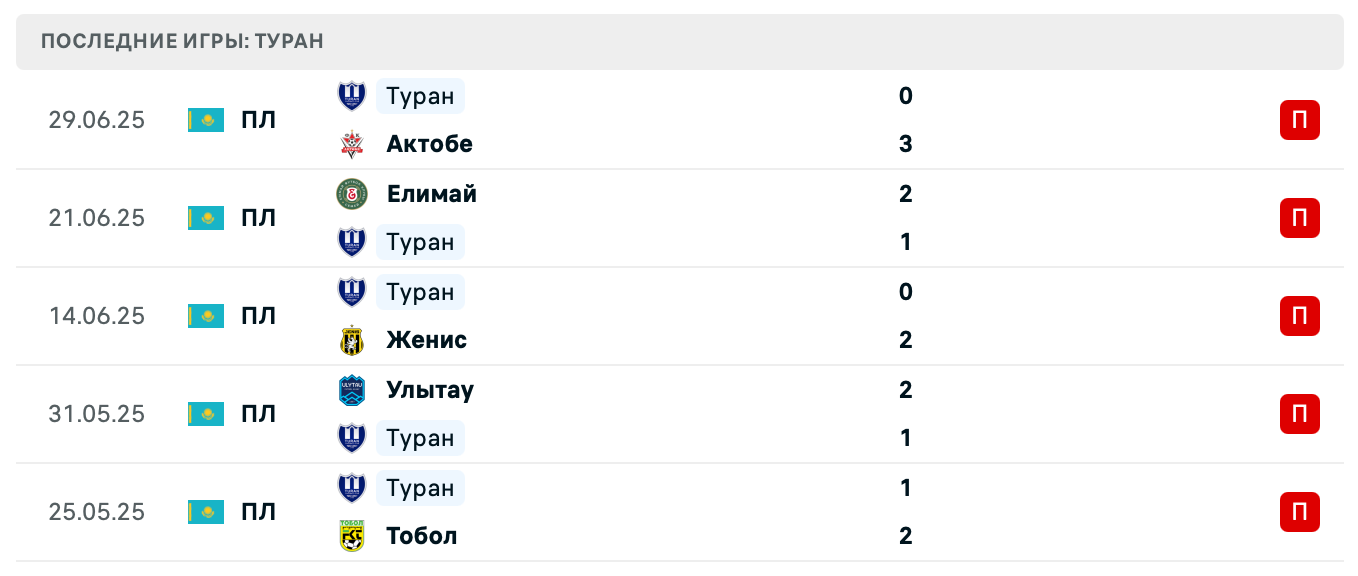This screenshot has height=576, width=1358.
Task: Click the Elimai club crest
Action: (352, 194)
